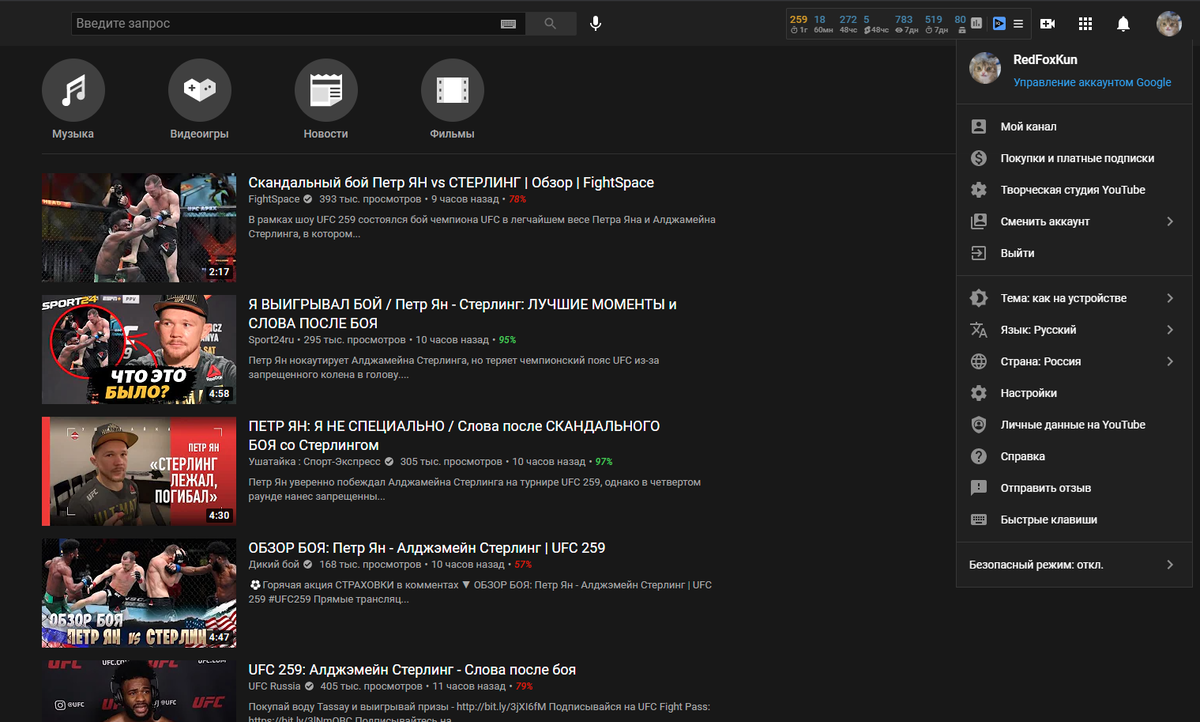The width and height of the screenshot is (1200, 722).
Task: Click the Творческая студия gear icon
Action: 979,190
